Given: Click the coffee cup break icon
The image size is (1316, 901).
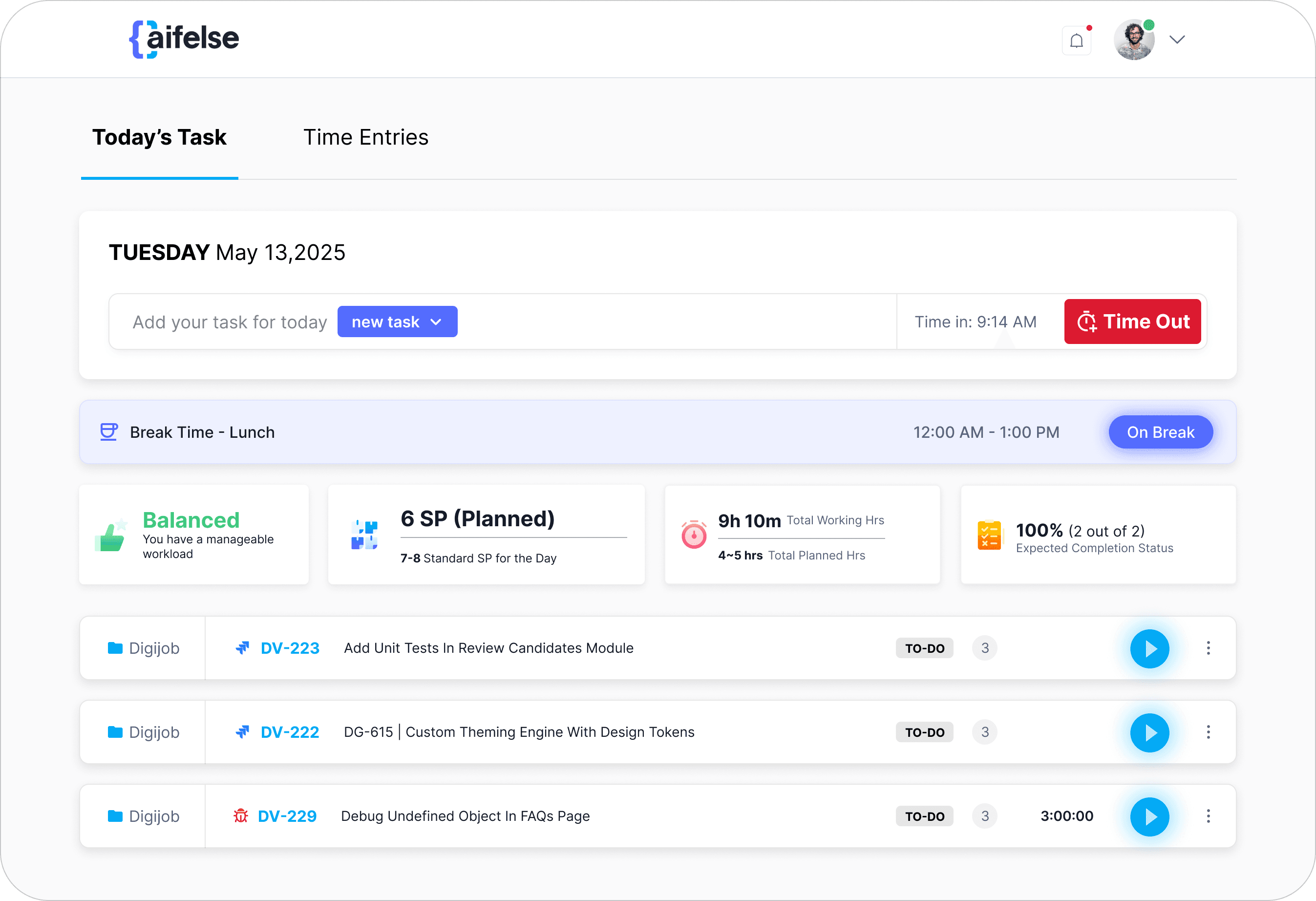Looking at the screenshot, I should [x=109, y=432].
